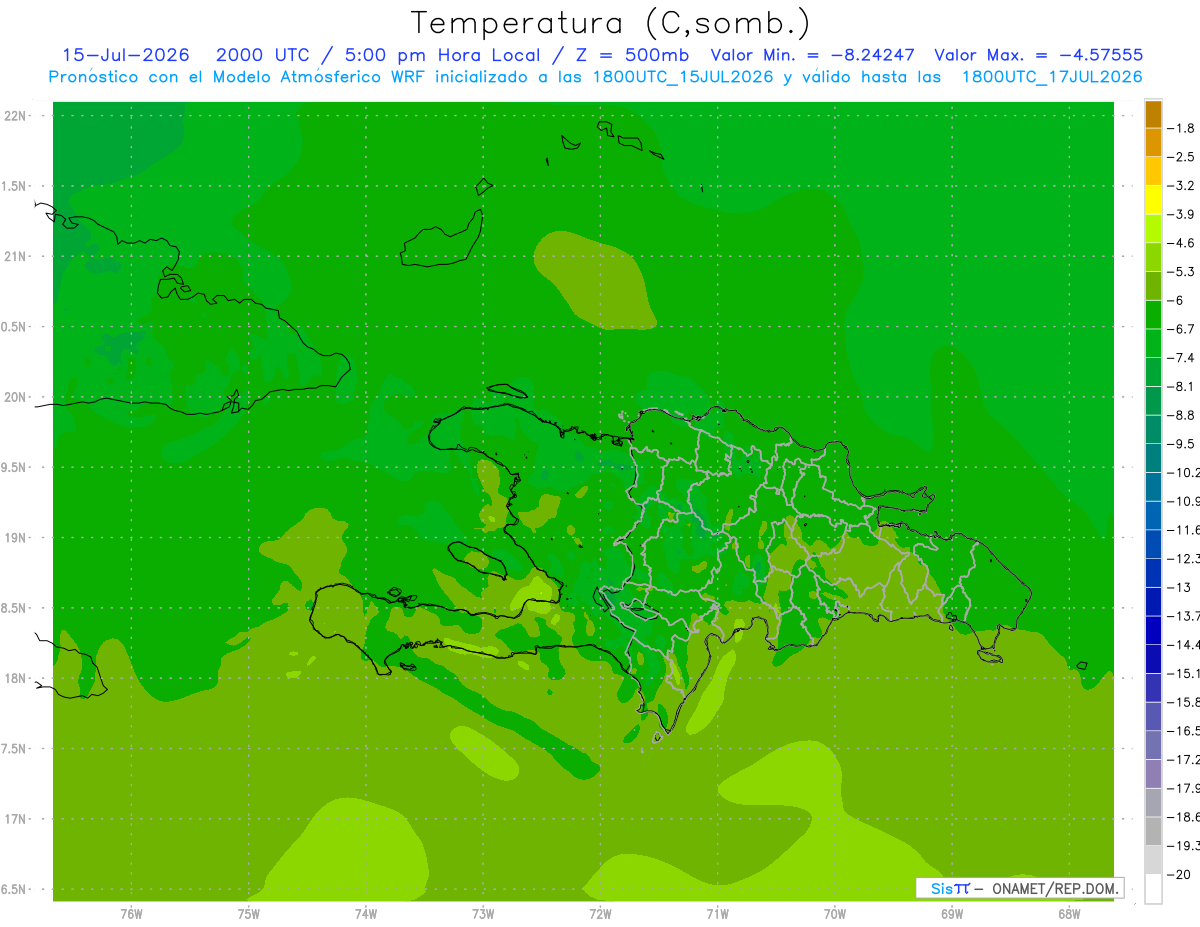Pick the teal swatch between -9.5 and -10.2
Image resolution: width=1200 pixels, height=927 pixels.
tap(1153, 458)
